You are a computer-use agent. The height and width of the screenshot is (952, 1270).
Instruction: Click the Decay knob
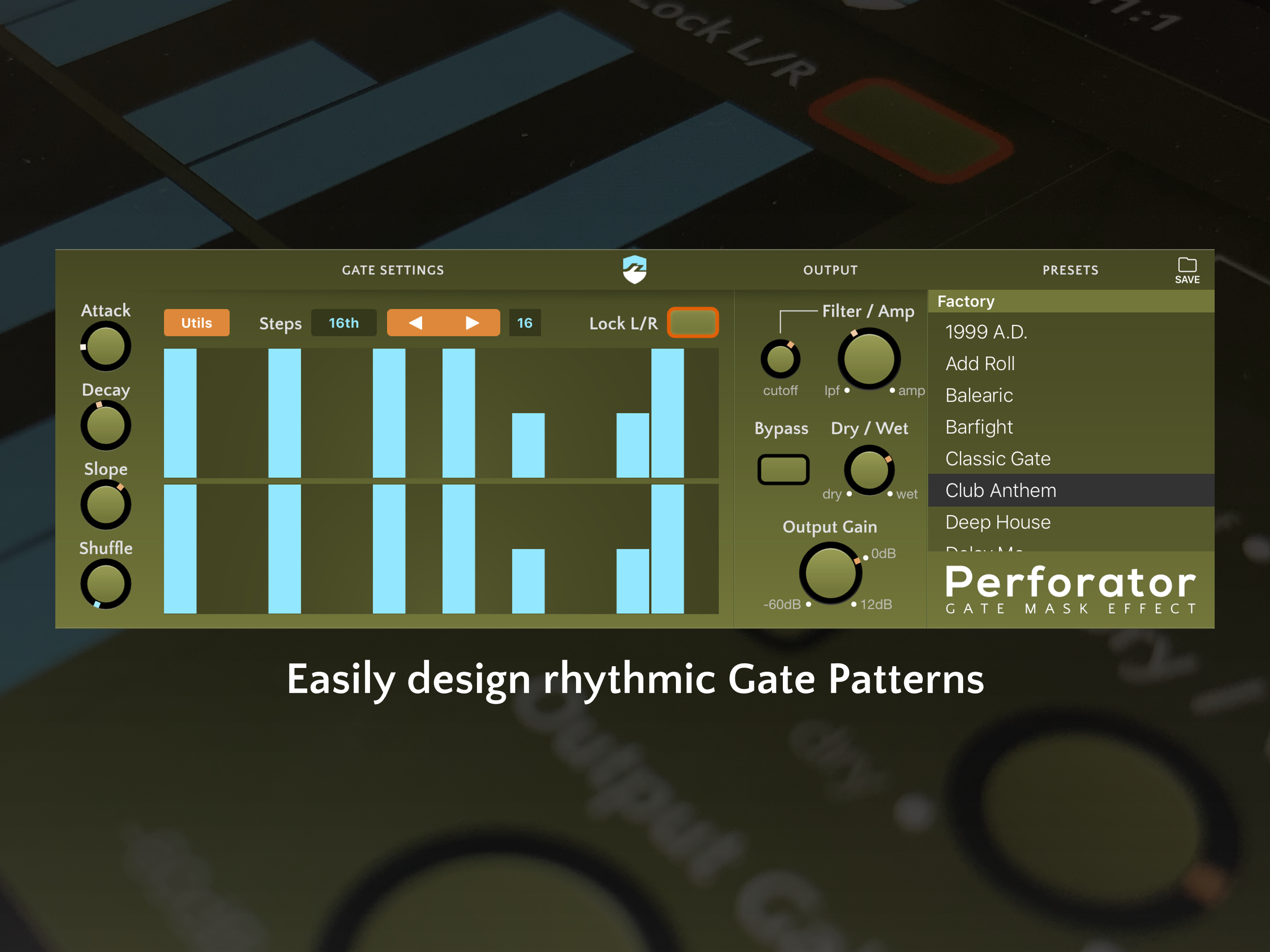pyautogui.click(x=106, y=425)
